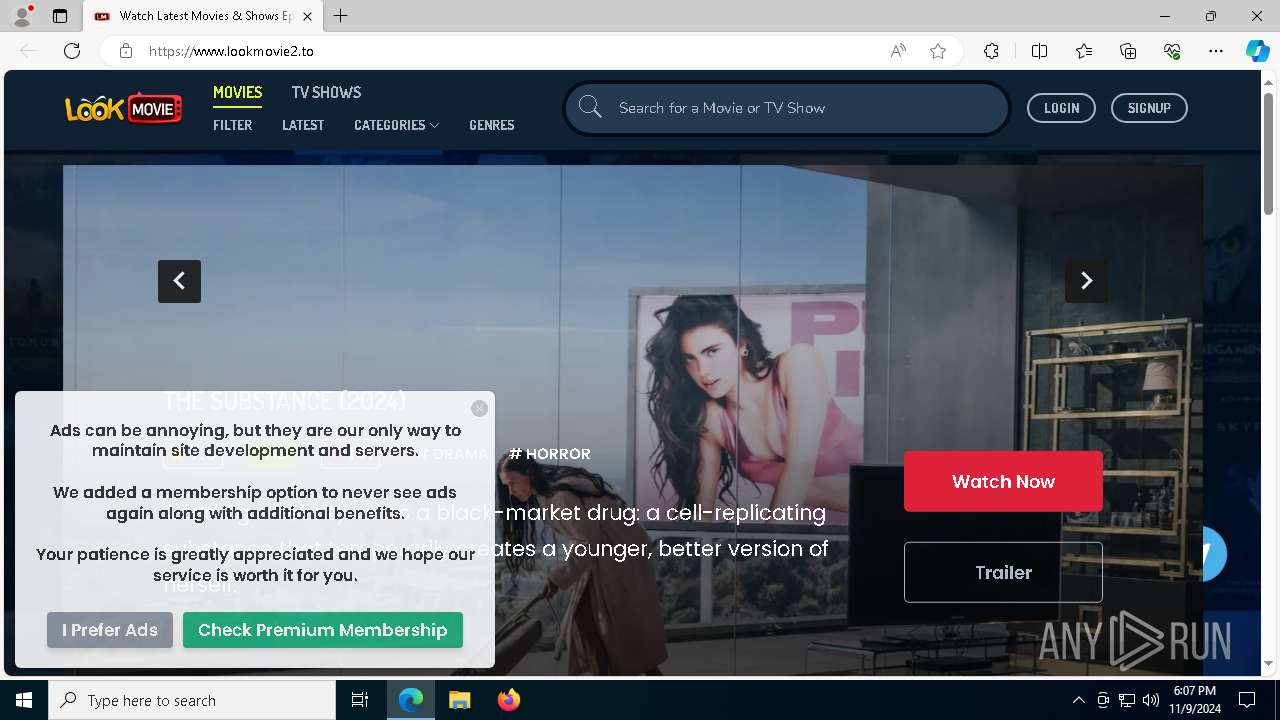Click the Windows taskbar search box
This screenshot has height=720, width=1280.
pyautogui.click(x=192, y=700)
